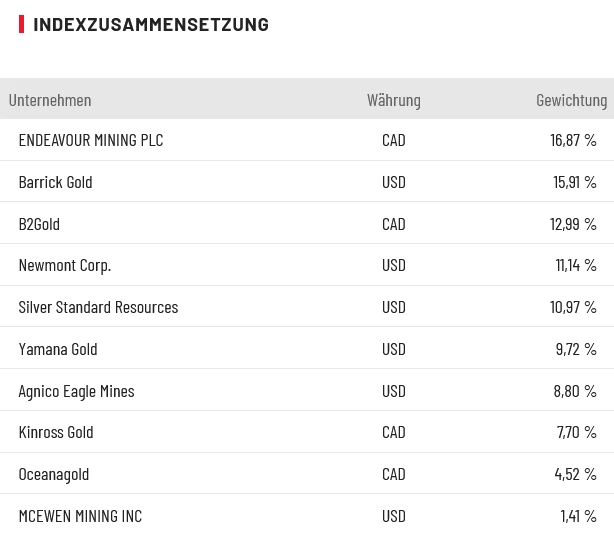Click the Unternehmen column header
614x539 pixels.
(50, 100)
